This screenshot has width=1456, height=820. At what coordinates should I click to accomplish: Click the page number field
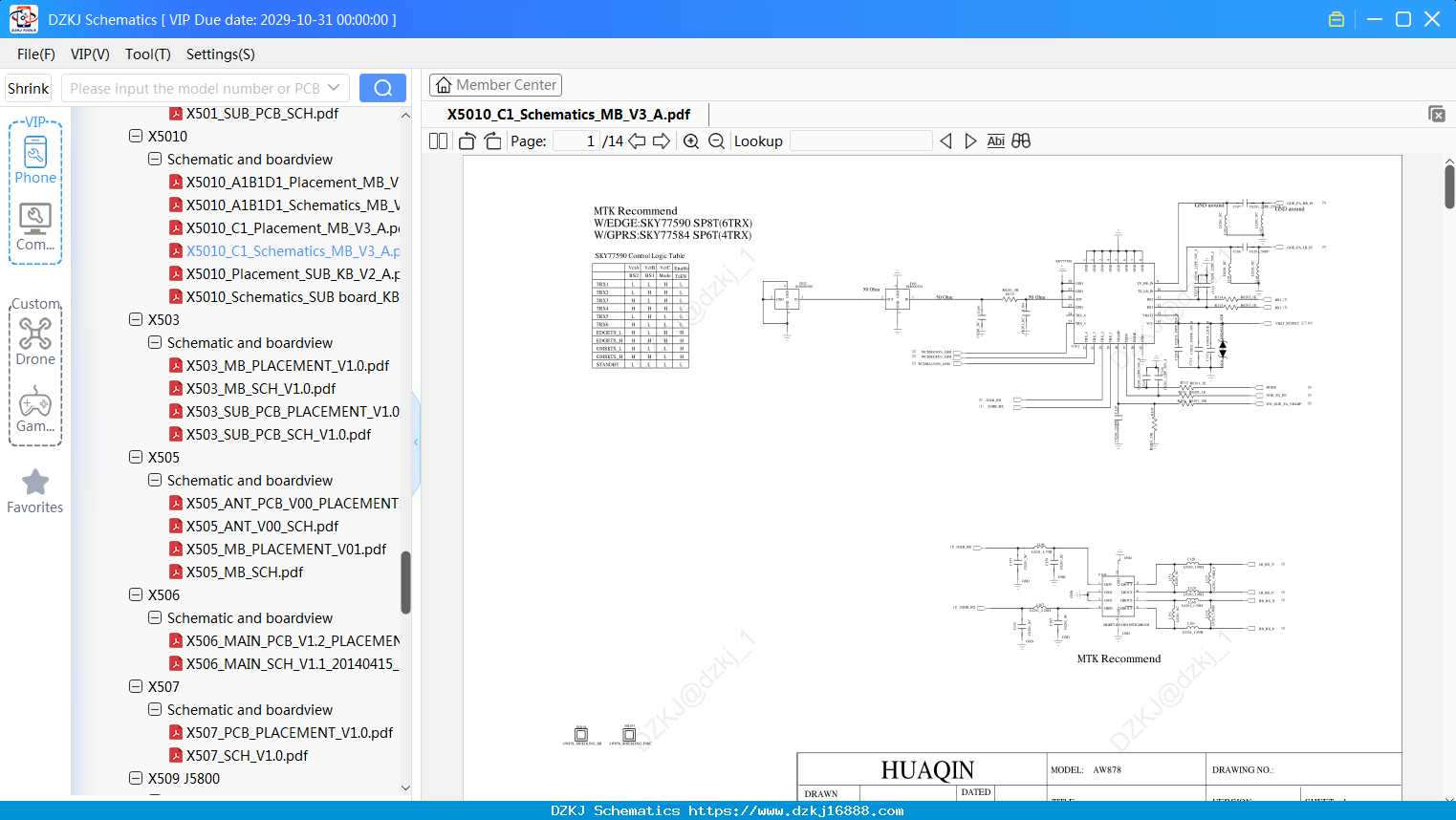pos(576,141)
